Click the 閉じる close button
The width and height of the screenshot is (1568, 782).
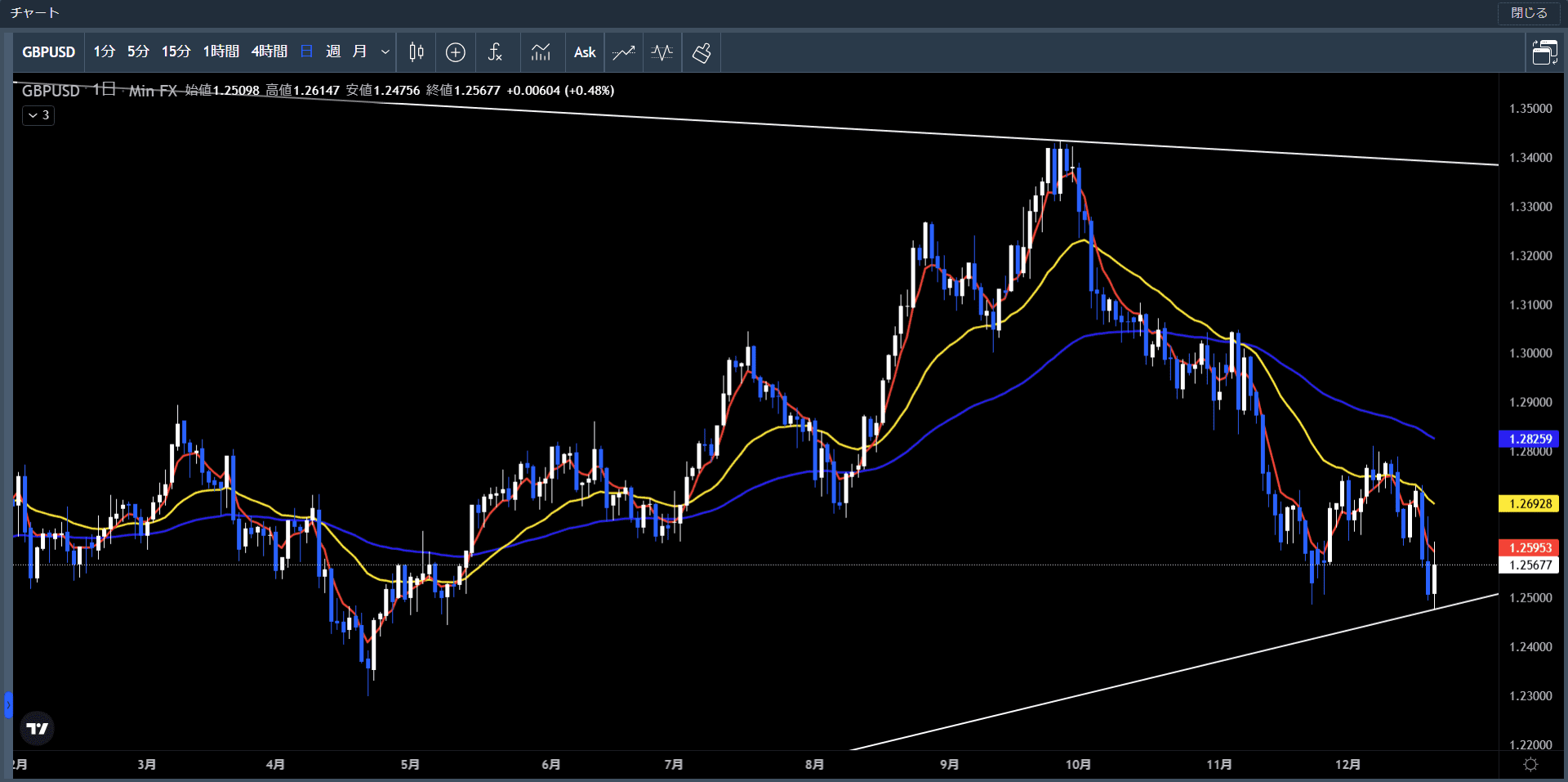coord(1529,13)
